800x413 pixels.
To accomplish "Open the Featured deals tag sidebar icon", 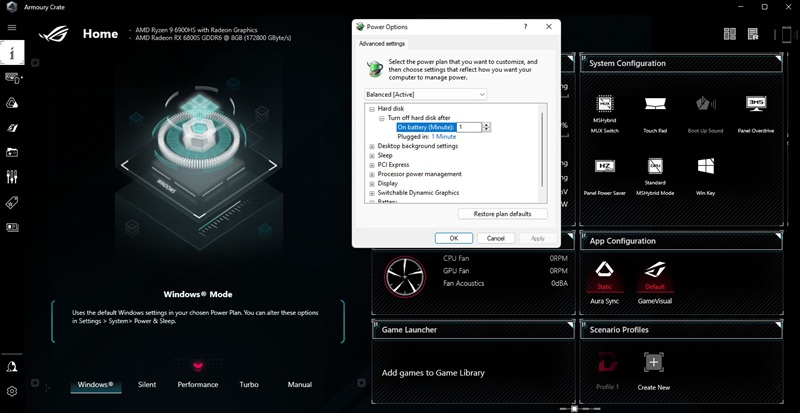I will point(12,203).
